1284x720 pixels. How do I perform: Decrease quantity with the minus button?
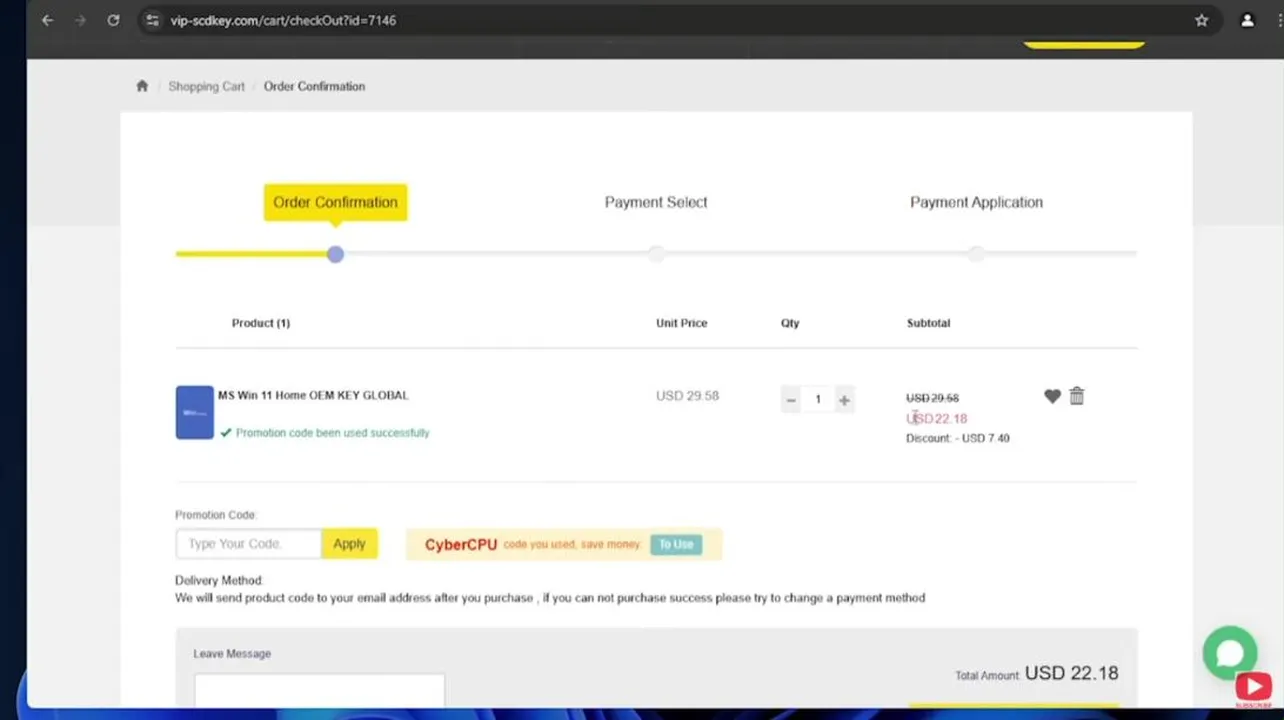[791, 400]
